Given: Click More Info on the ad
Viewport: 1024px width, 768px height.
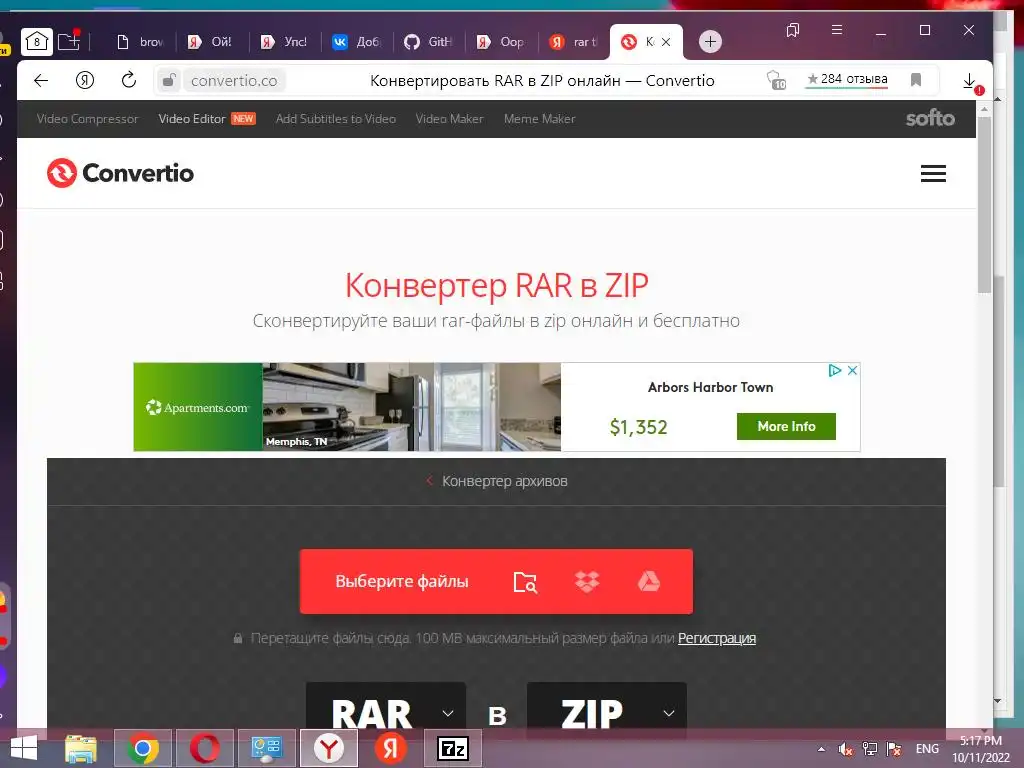Looking at the screenshot, I should [x=786, y=426].
